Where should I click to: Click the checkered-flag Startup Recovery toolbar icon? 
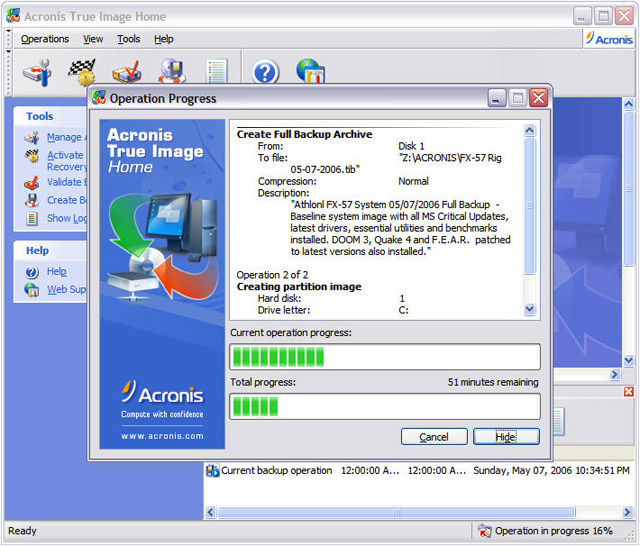pyautogui.click(x=82, y=72)
